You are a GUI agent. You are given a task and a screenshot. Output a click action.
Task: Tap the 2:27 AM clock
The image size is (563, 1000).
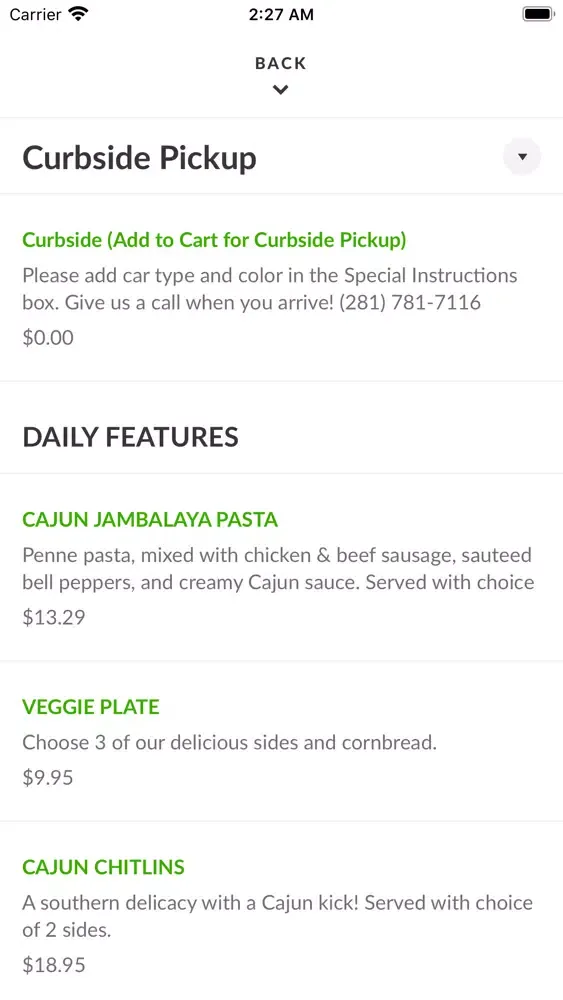(x=281, y=15)
